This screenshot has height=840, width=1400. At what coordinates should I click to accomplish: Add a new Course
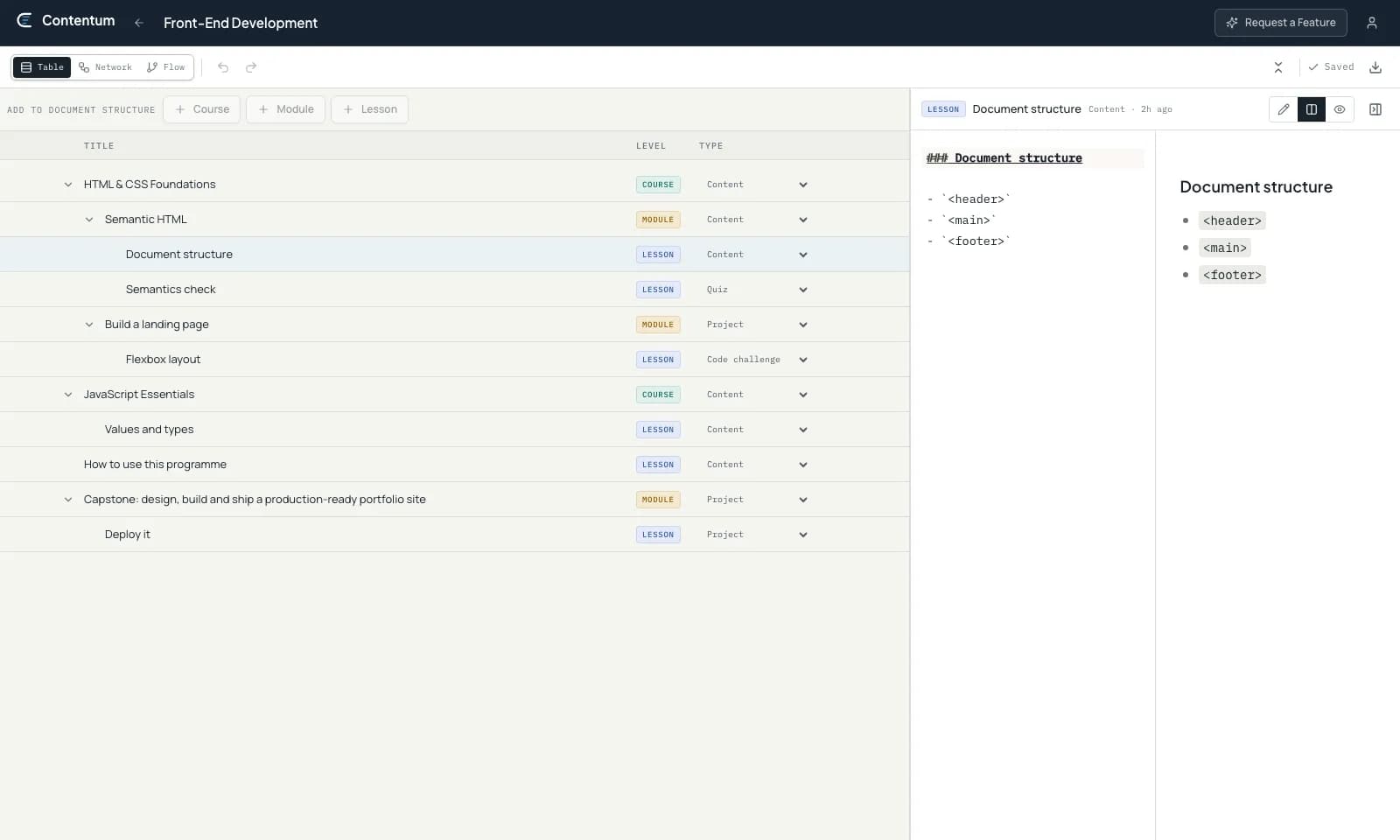201,109
